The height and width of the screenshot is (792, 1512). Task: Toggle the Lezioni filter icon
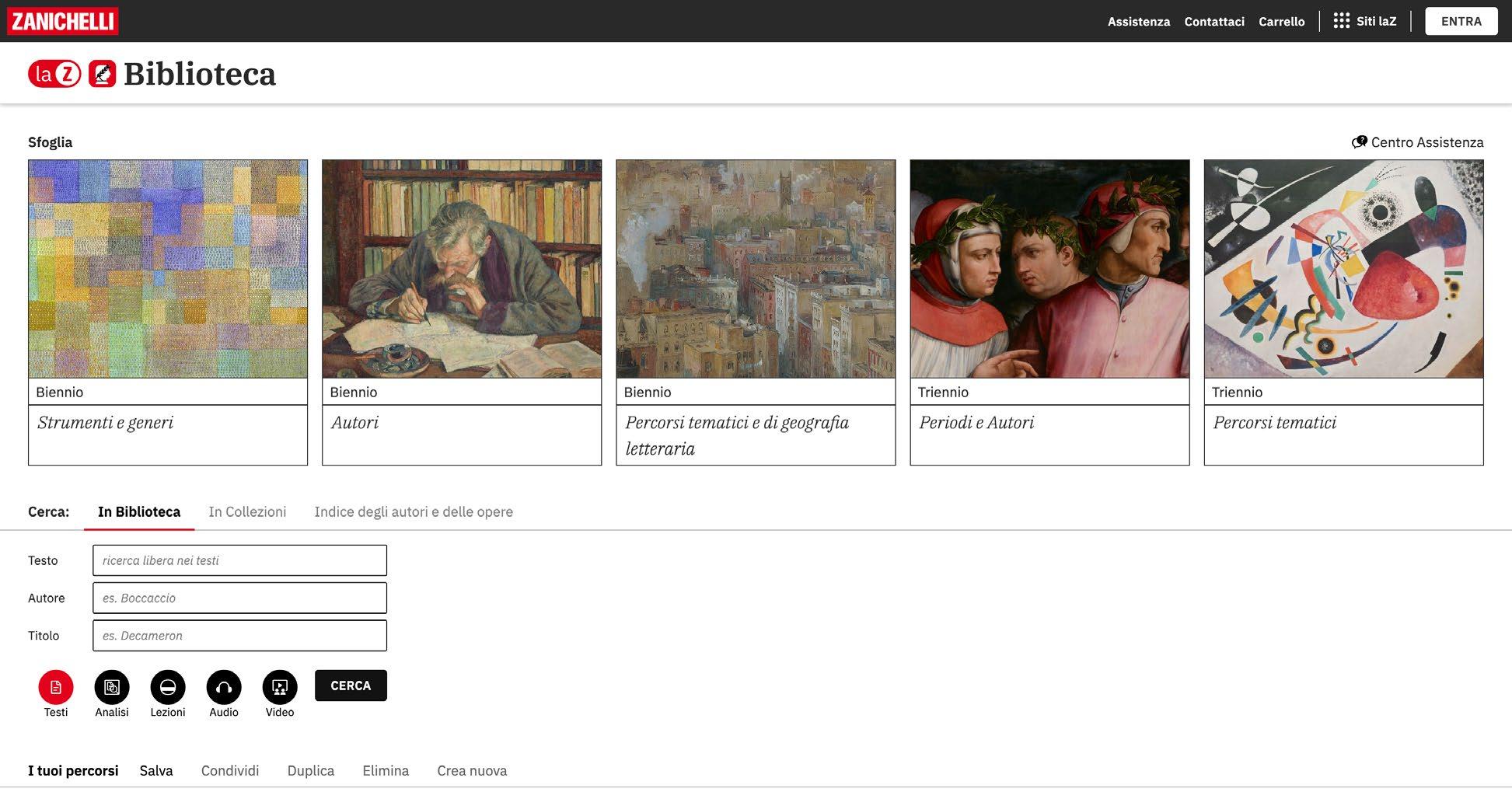(x=168, y=687)
